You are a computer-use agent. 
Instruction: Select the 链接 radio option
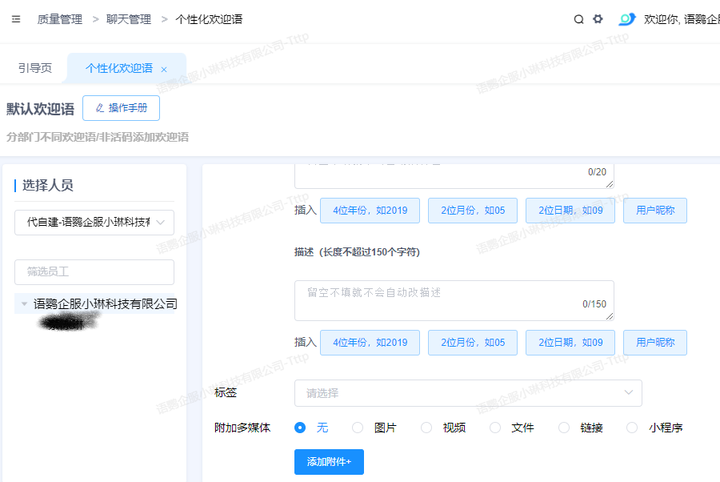564,427
